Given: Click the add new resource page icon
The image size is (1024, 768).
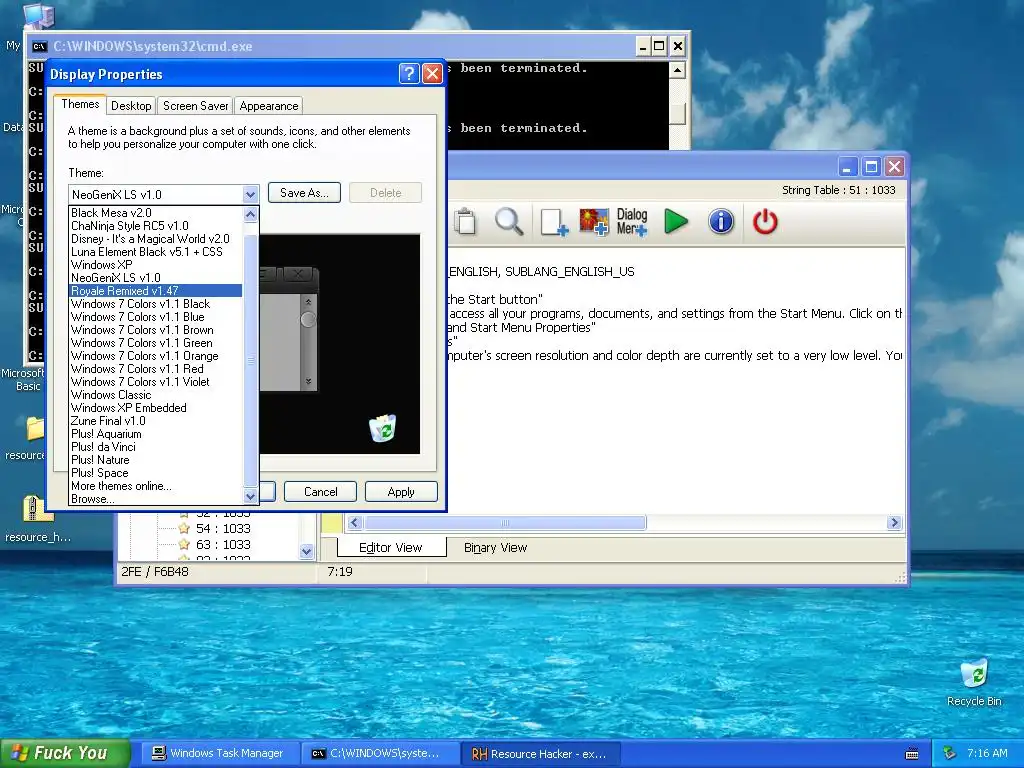Looking at the screenshot, I should (554, 222).
